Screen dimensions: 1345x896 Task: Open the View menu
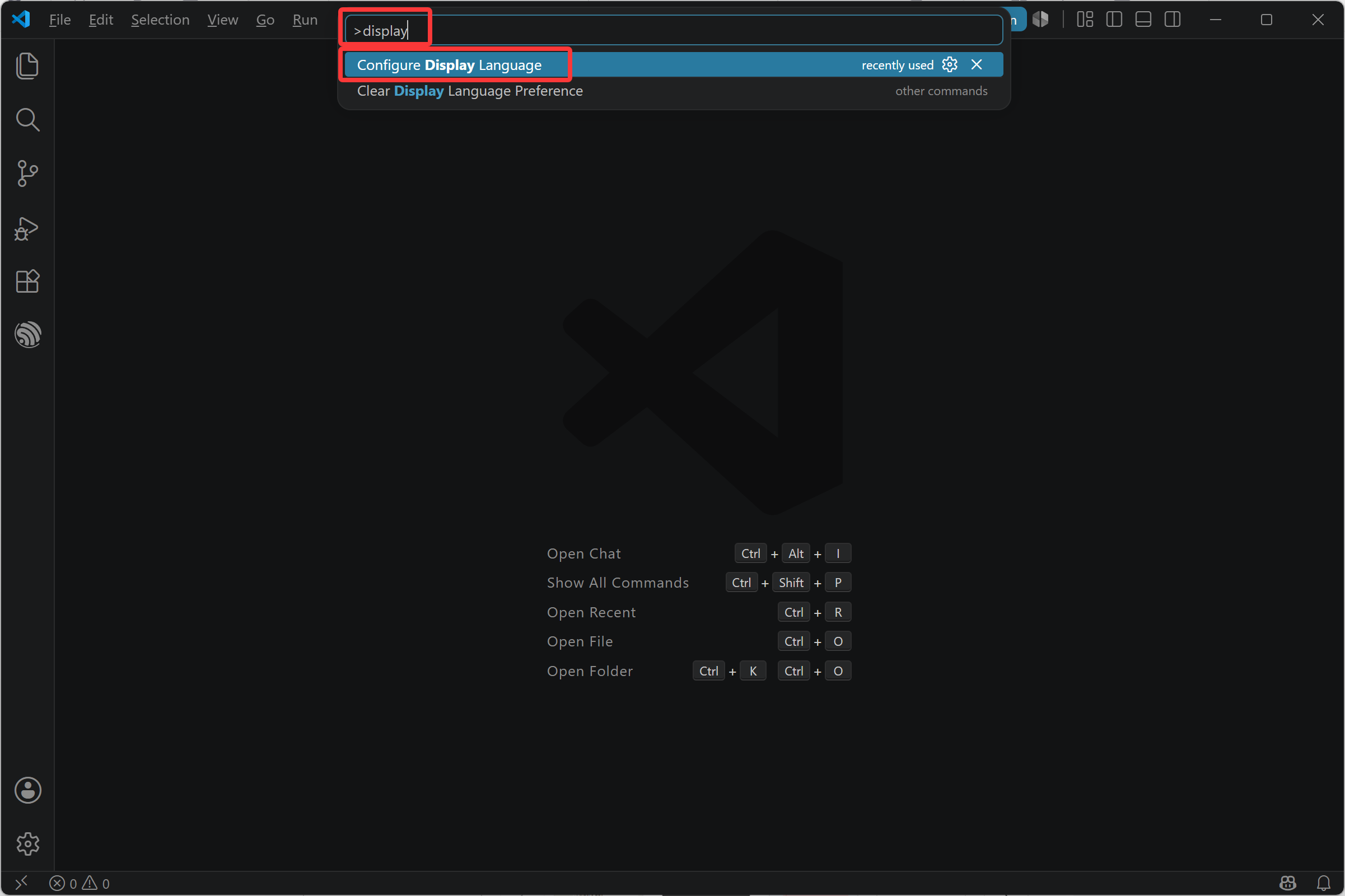[x=222, y=20]
